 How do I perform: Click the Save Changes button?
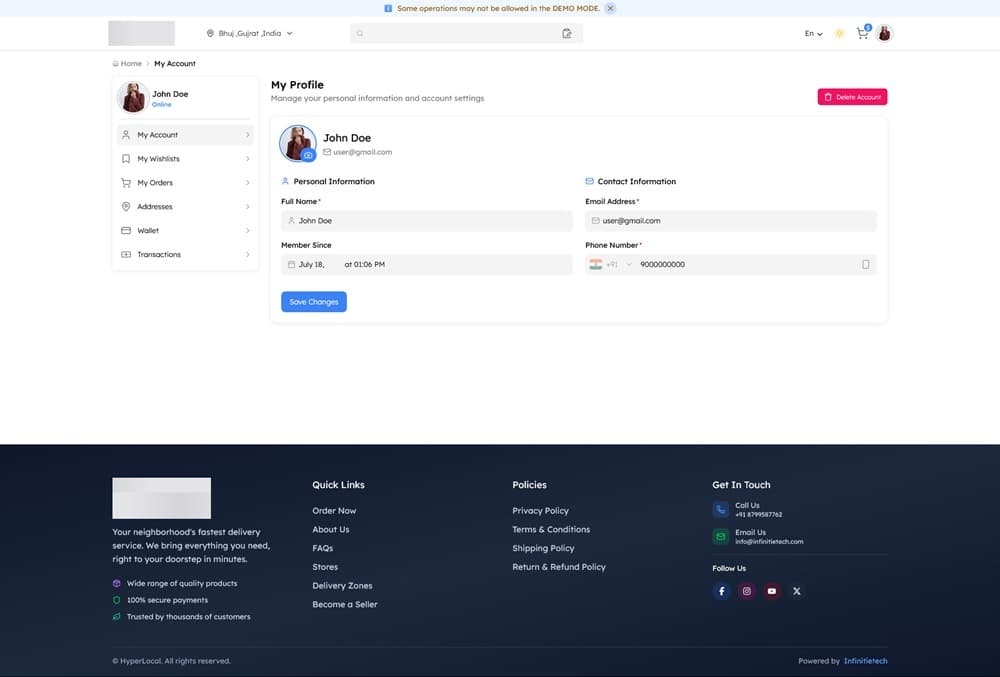[313, 302]
